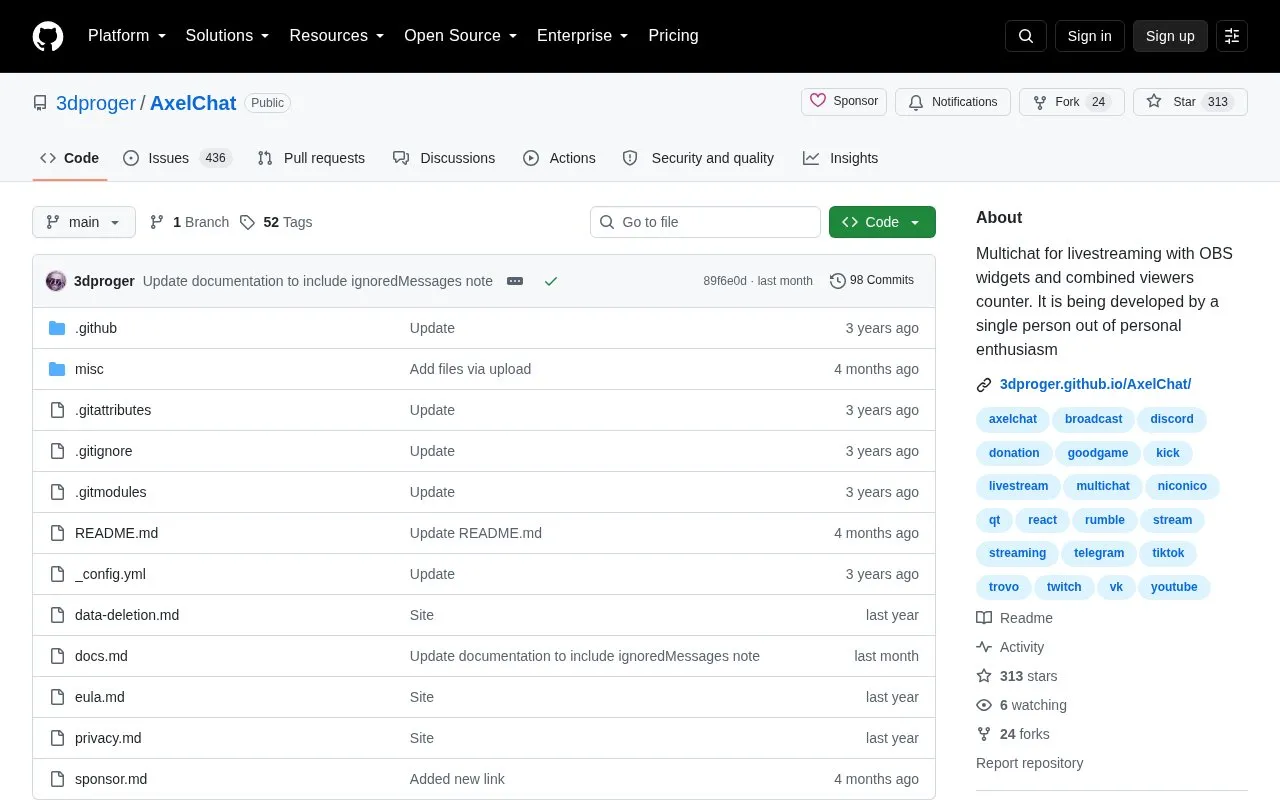The image size is (1280, 800).
Task: Click the misc folder icon
Action: 57,369
